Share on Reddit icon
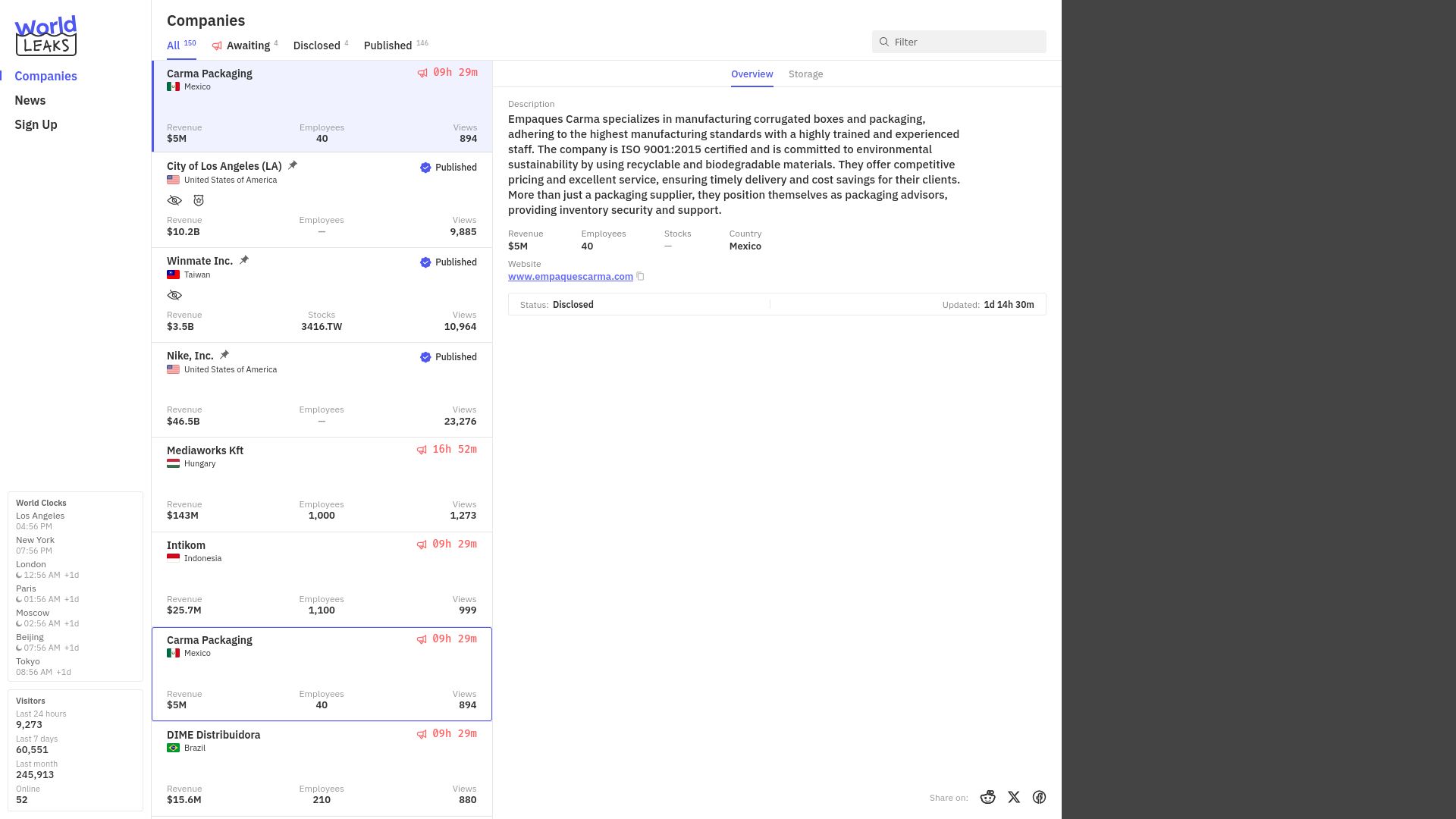Image resolution: width=1456 pixels, height=819 pixels. (987, 797)
